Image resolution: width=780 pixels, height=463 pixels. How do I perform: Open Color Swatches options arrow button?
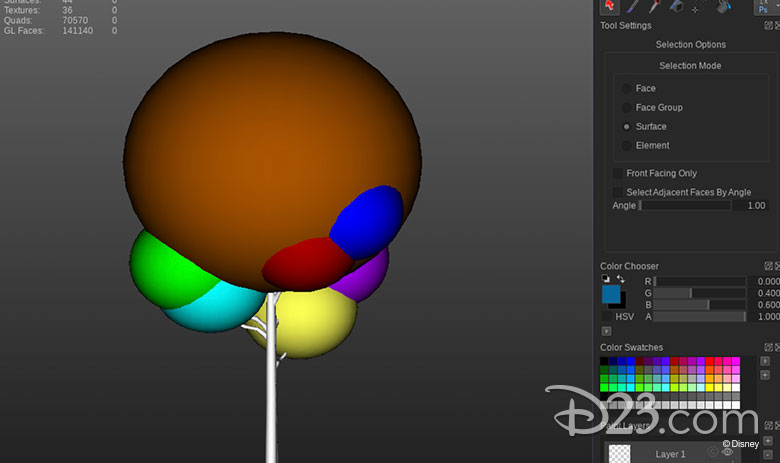(765, 361)
